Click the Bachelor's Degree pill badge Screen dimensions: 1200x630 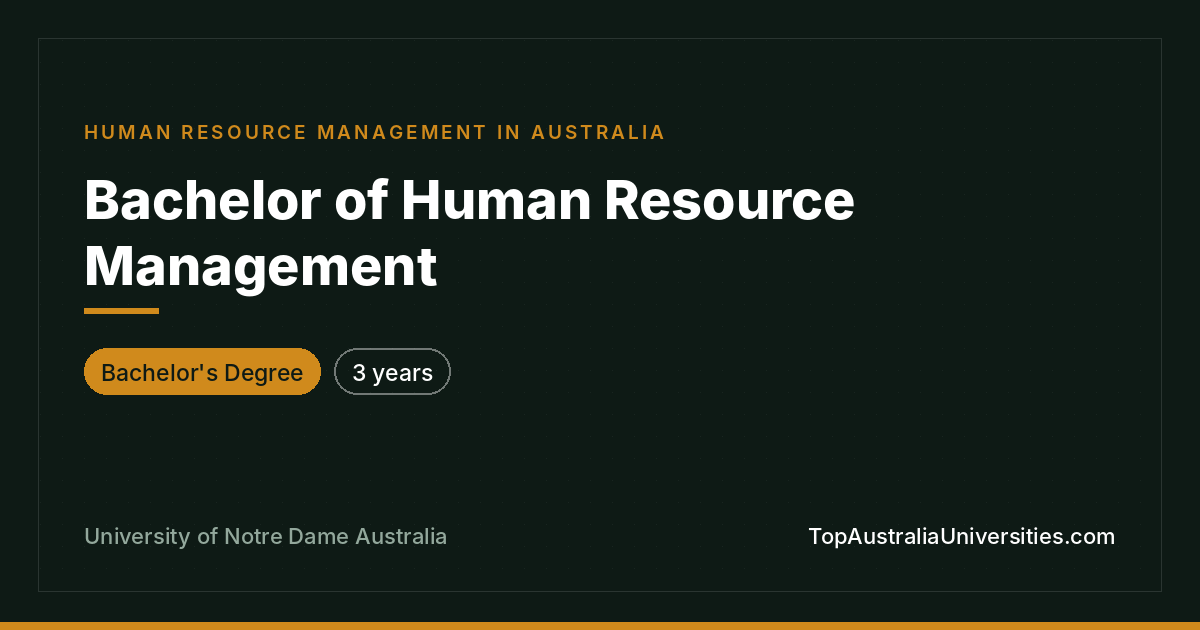[x=202, y=372]
